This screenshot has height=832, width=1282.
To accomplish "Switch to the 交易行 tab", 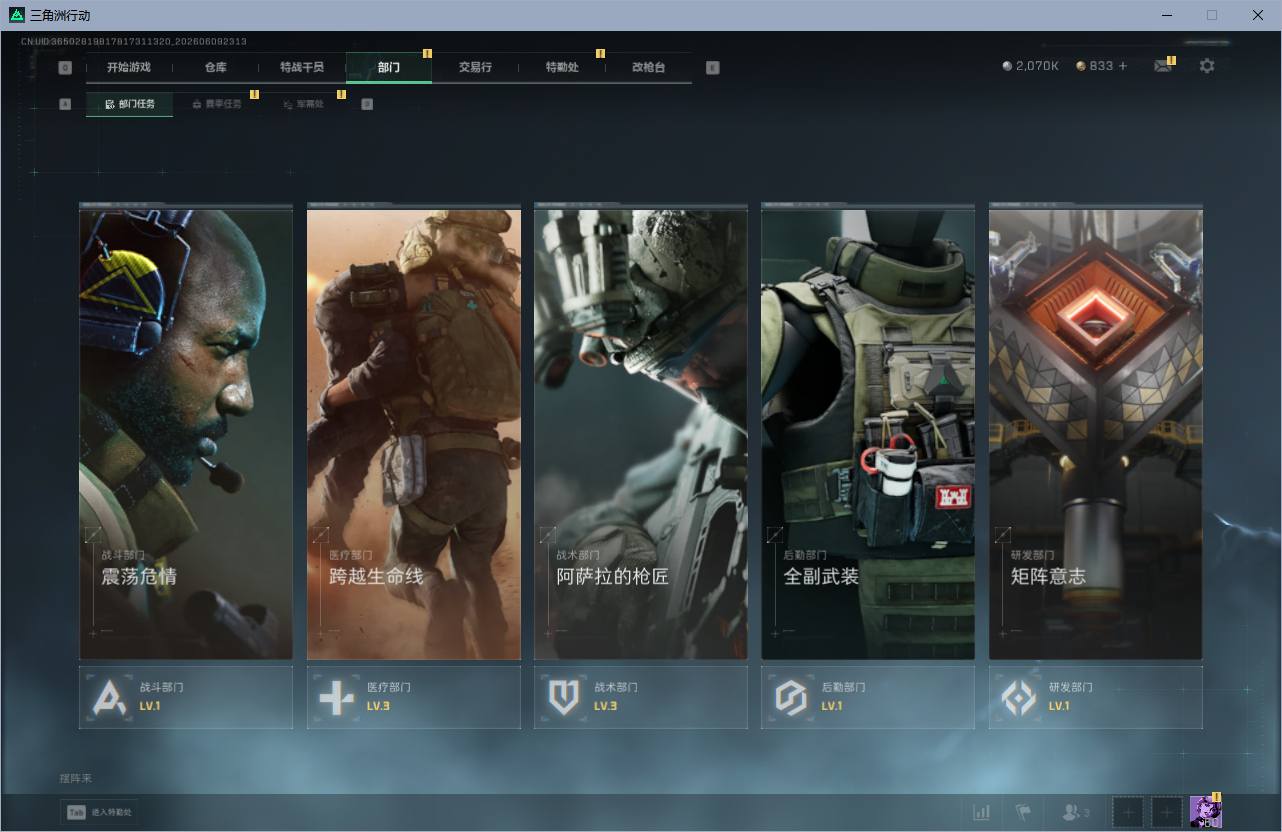I will pos(475,67).
